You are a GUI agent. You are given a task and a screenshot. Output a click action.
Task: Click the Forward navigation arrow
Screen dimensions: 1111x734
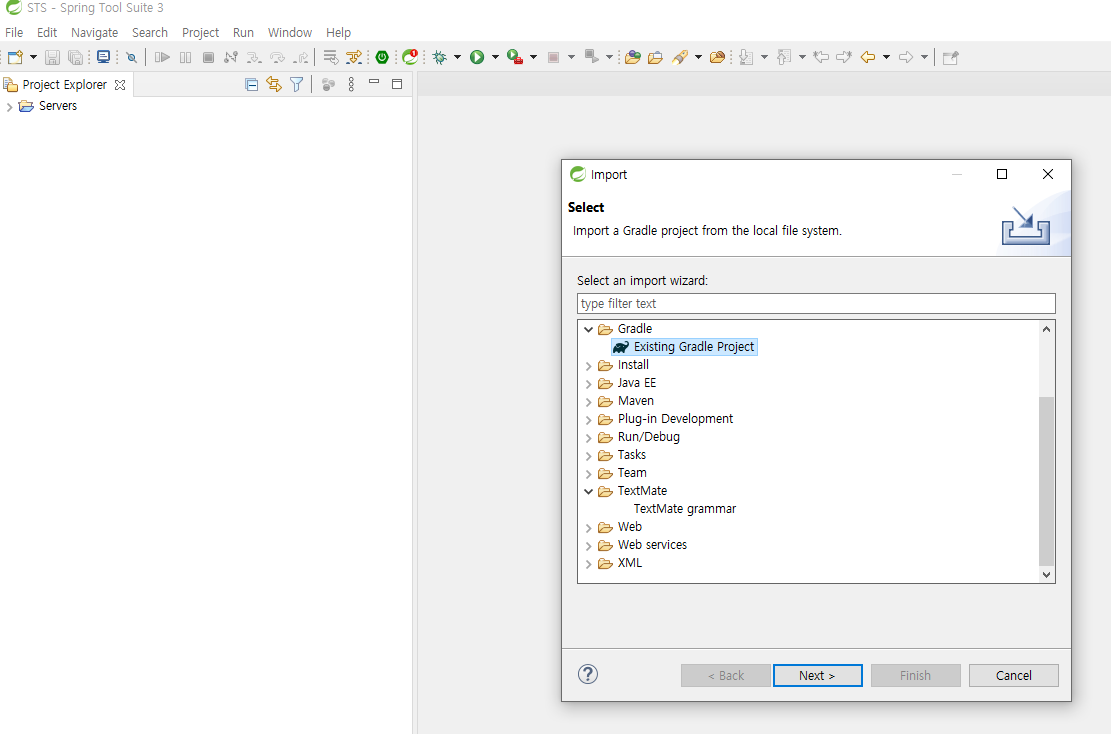(x=906, y=57)
